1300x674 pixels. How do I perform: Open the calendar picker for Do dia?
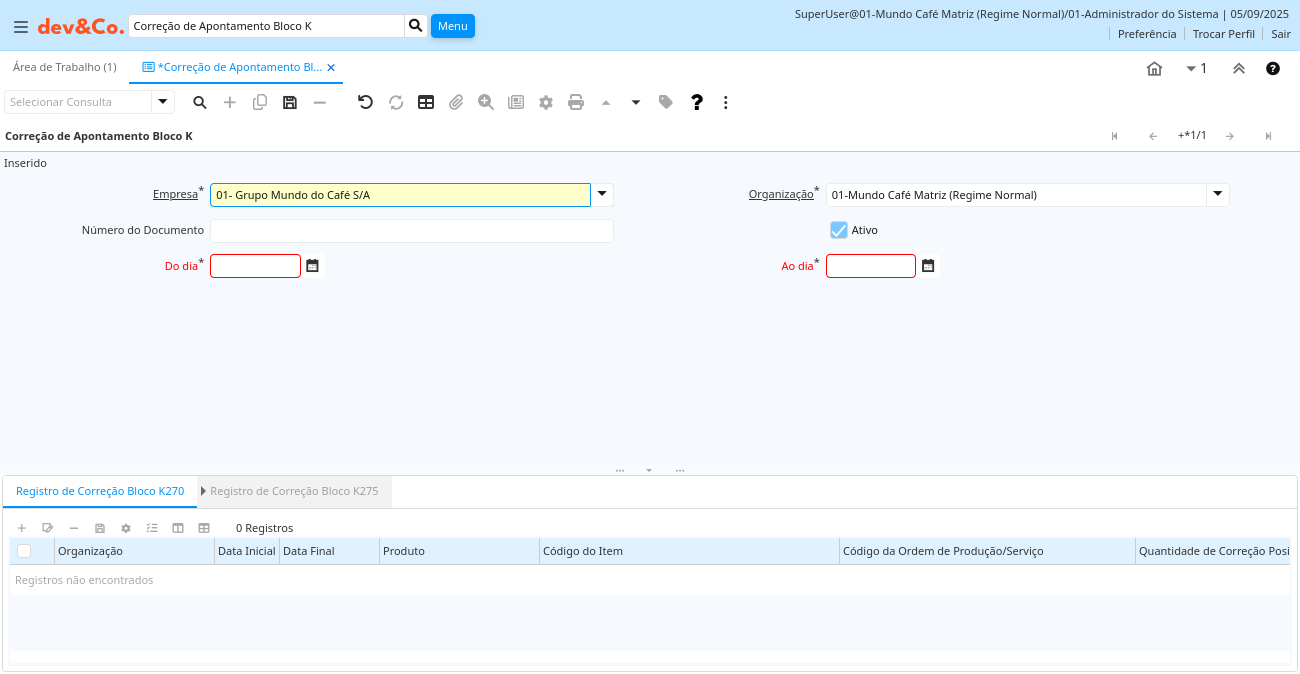pyautogui.click(x=313, y=266)
